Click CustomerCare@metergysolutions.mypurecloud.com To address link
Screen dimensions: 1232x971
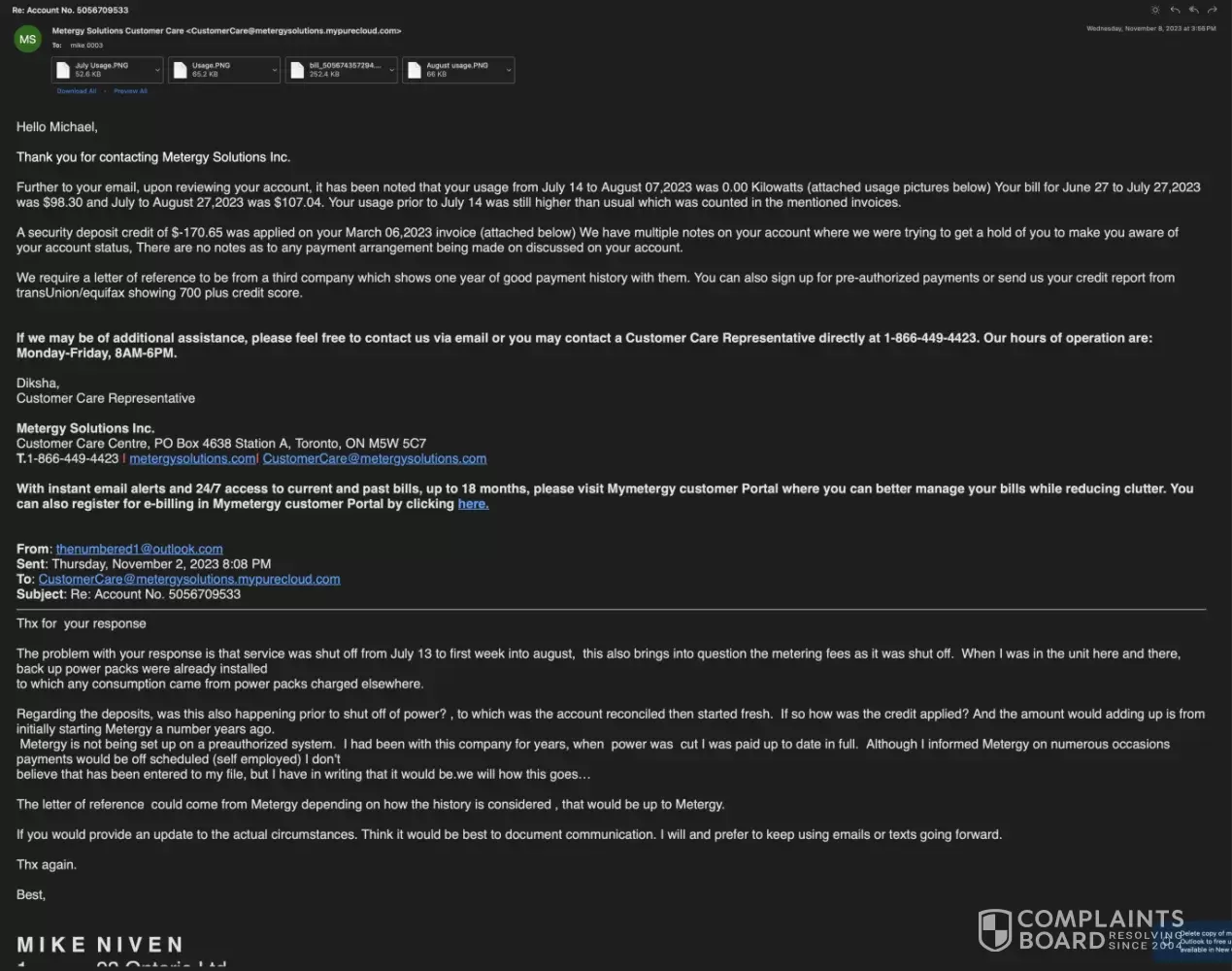point(189,579)
